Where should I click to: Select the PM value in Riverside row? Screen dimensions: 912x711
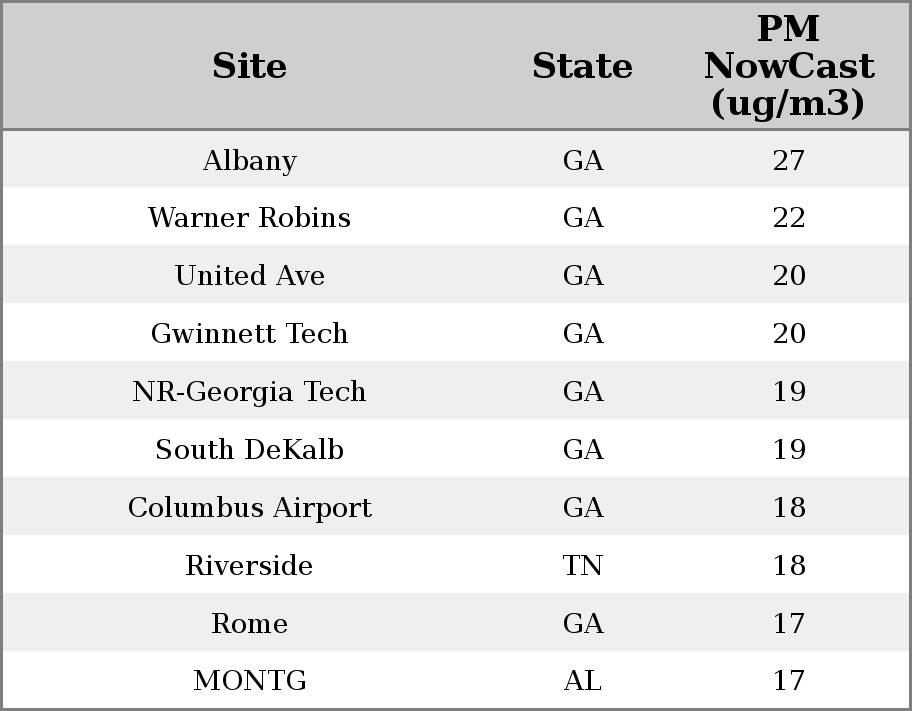[x=788, y=566]
